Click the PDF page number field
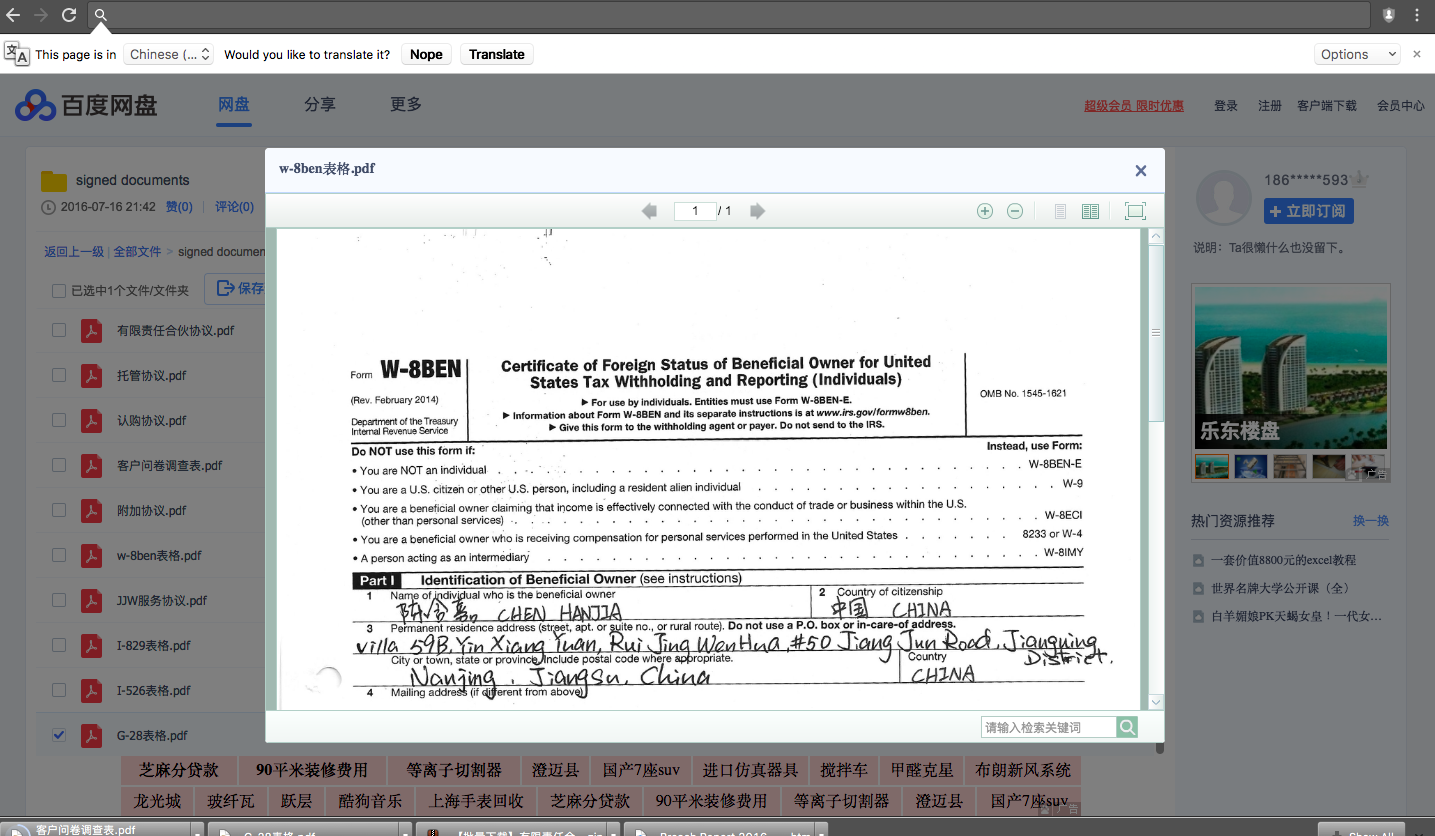 695,211
